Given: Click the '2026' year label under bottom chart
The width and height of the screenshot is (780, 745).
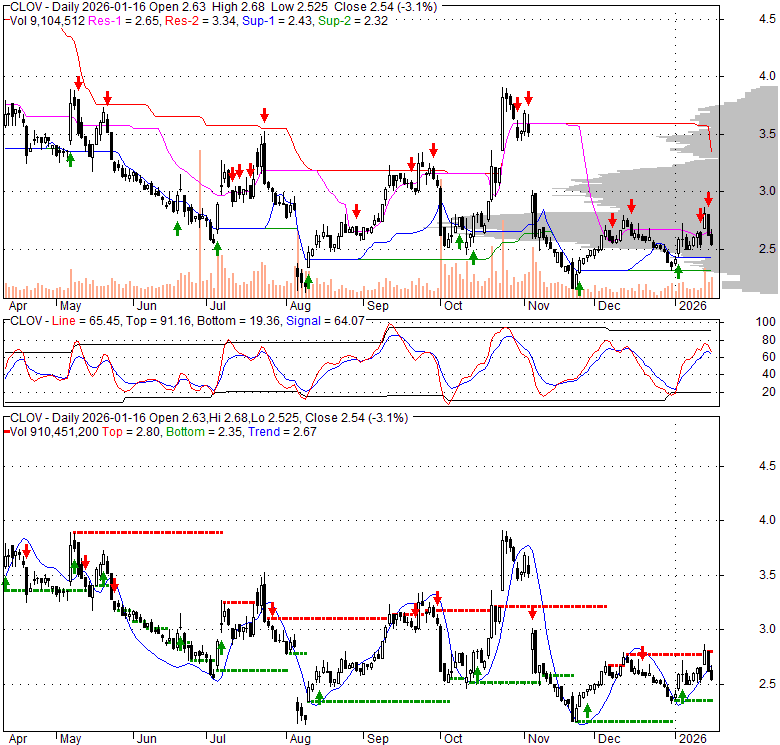Looking at the screenshot, I should 692,739.
